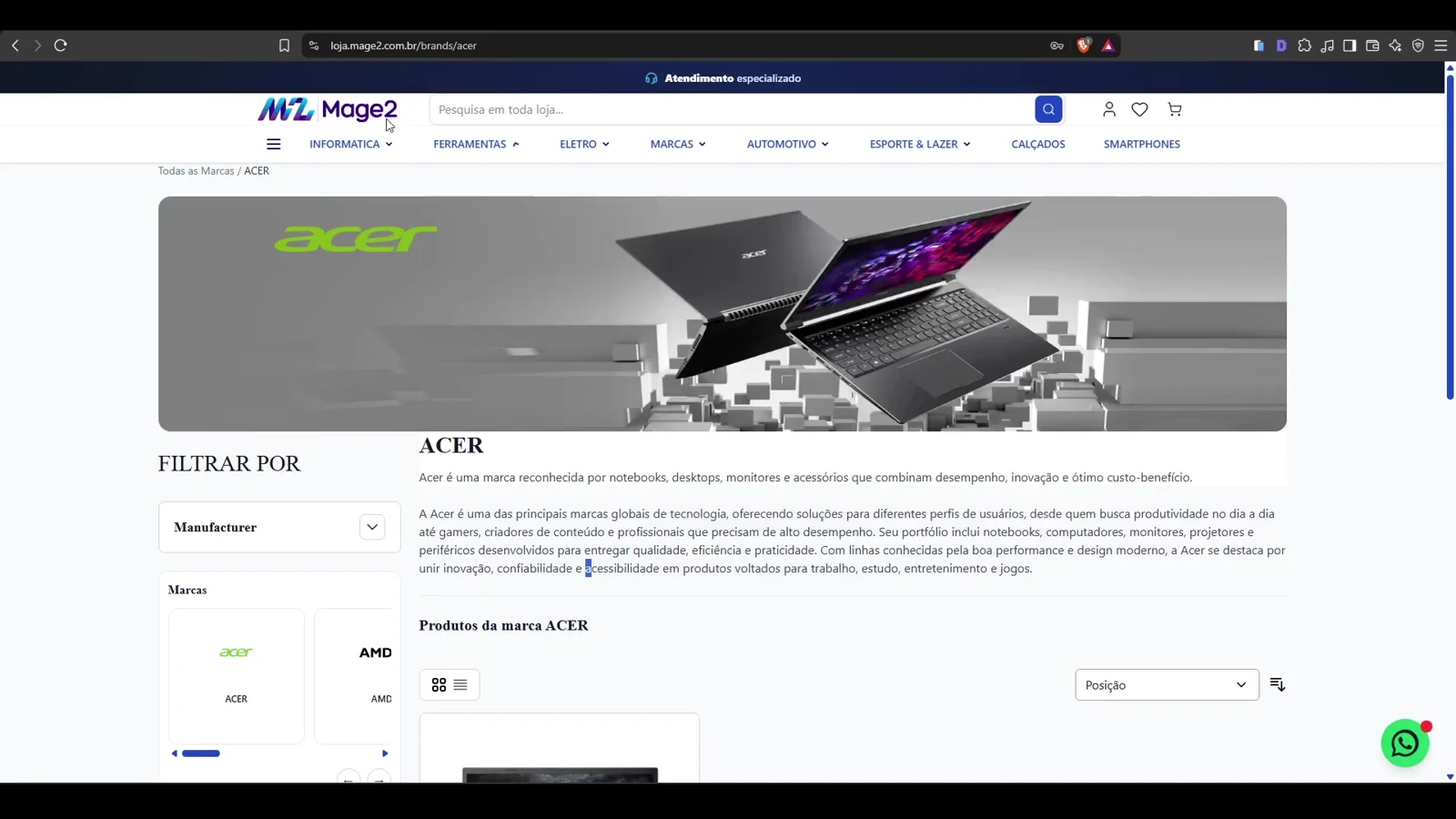Click the 'FILTRAR POR' heading

[229, 463]
